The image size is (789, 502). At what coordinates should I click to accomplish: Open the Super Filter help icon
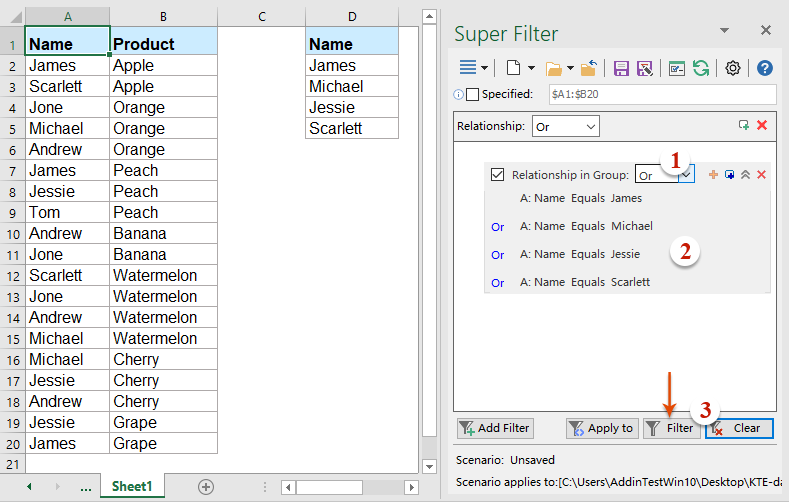coord(765,68)
